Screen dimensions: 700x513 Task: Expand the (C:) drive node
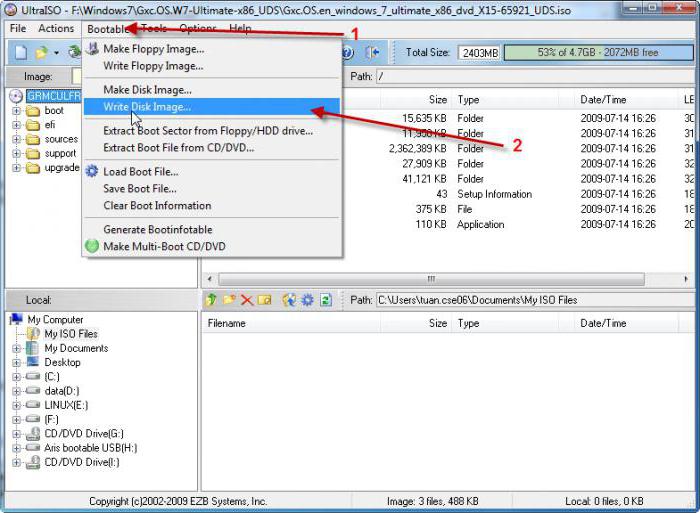17,377
